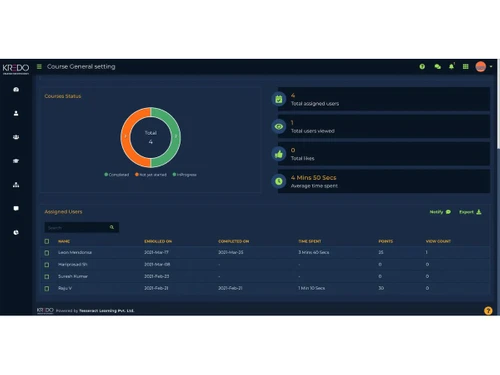Open help via the header question mark icon

[x=422, y=67]
